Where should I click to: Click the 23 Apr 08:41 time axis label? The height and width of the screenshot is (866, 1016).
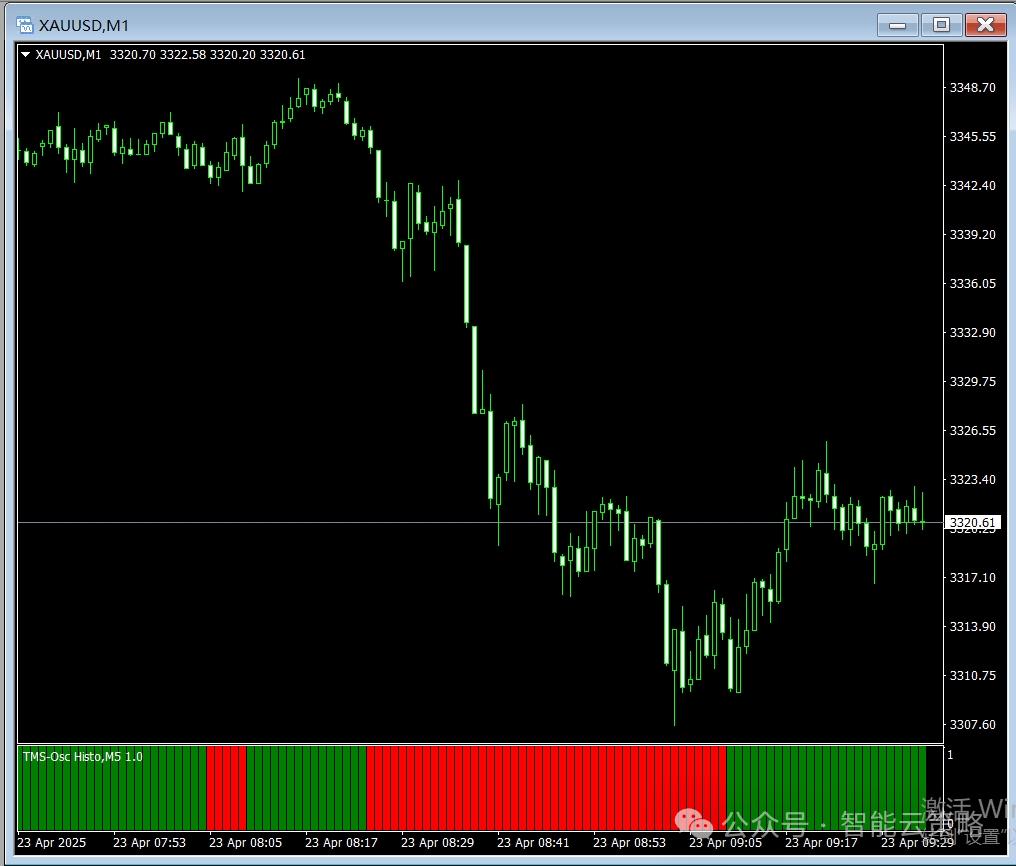[x=533, y=843]
